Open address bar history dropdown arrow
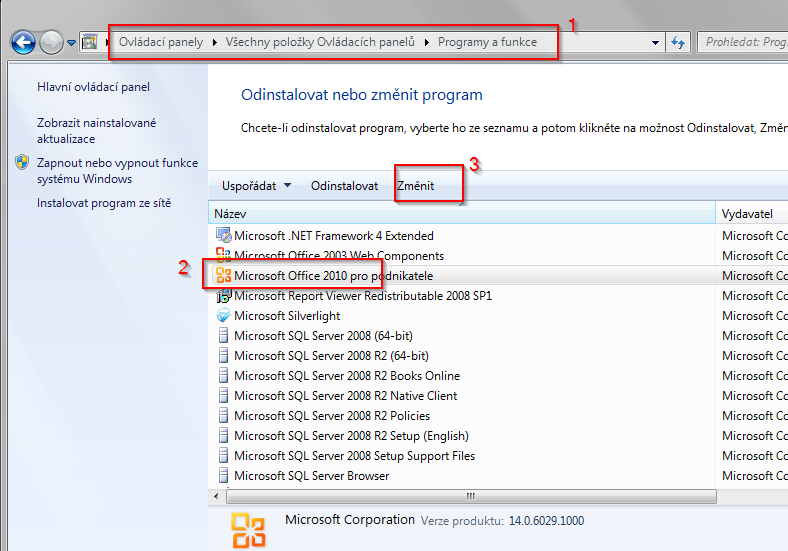This screenshot has width=788, height=551. [x=655, y=43]
